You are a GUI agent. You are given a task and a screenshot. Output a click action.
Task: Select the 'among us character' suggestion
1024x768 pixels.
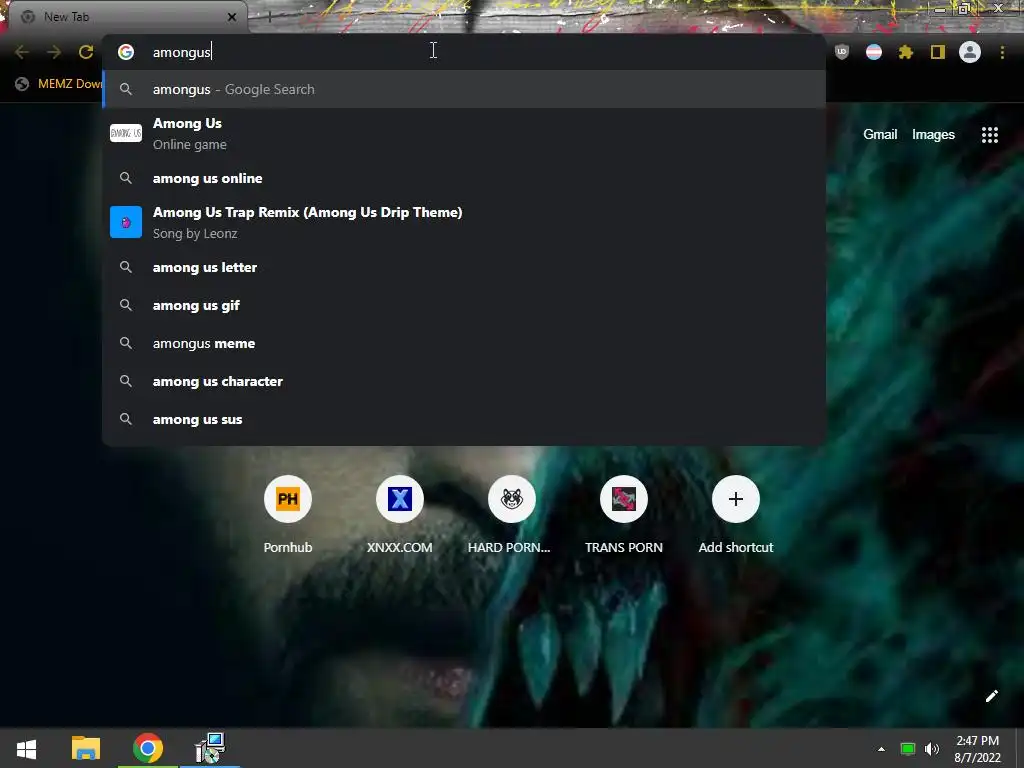[464, 381]
